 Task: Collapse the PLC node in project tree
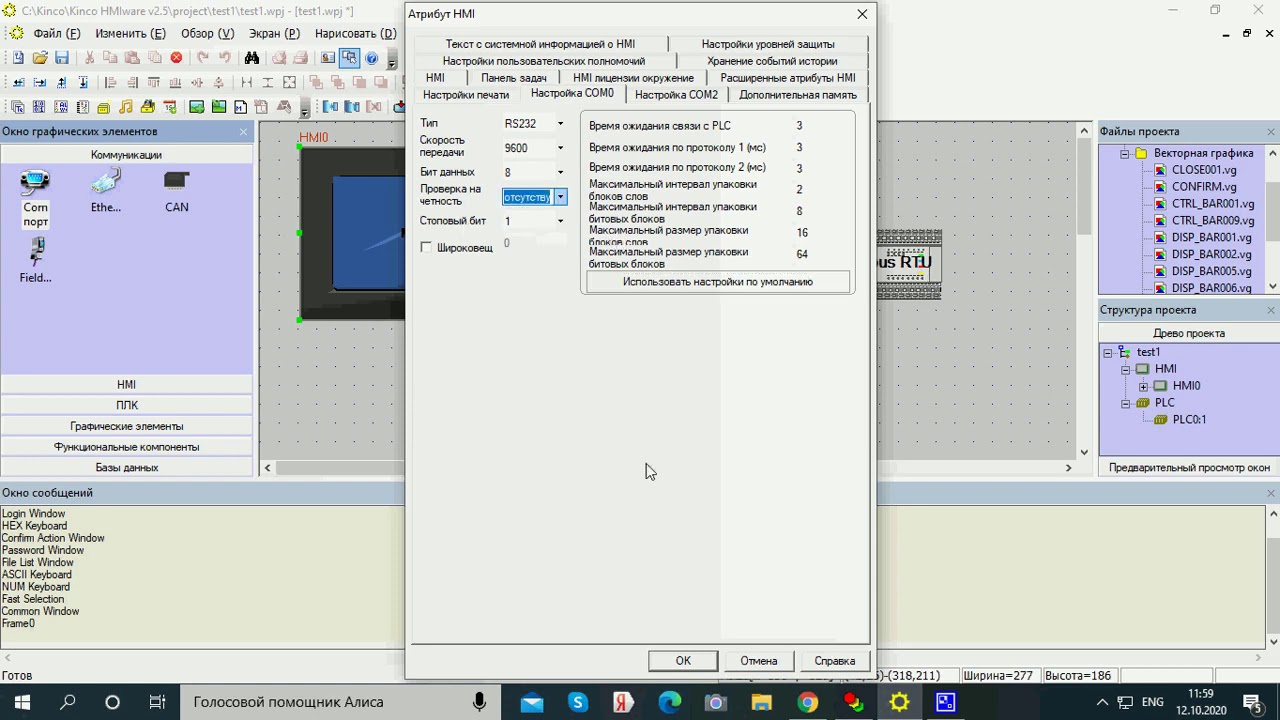point(1126,403)
